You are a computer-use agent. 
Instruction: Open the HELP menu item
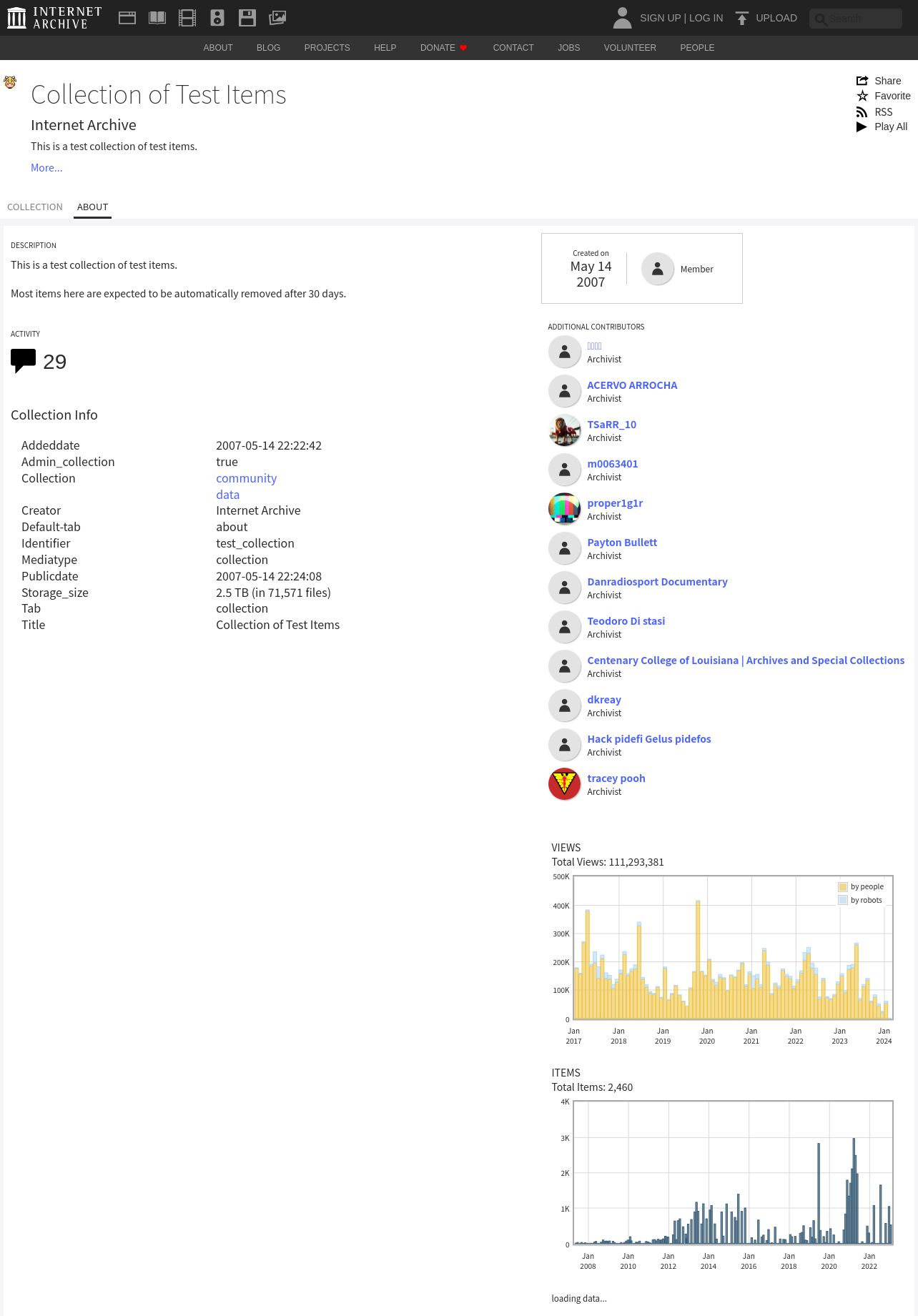point(385,48)
